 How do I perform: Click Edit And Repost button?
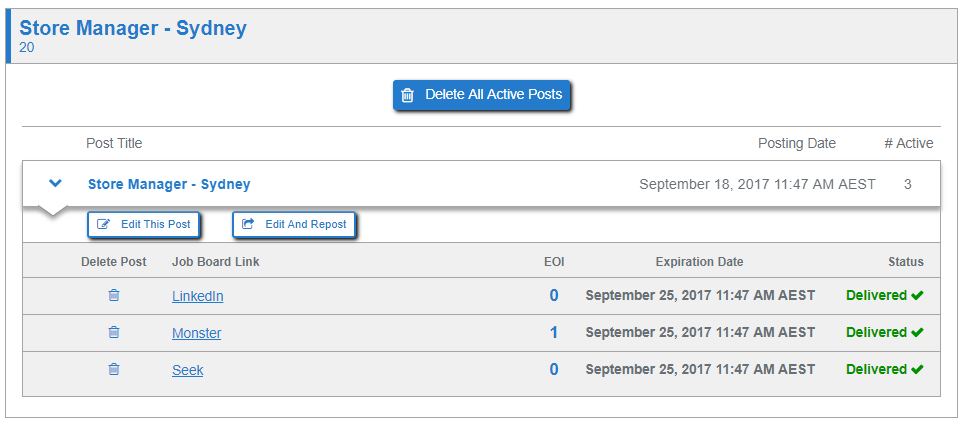click(294, 225)
